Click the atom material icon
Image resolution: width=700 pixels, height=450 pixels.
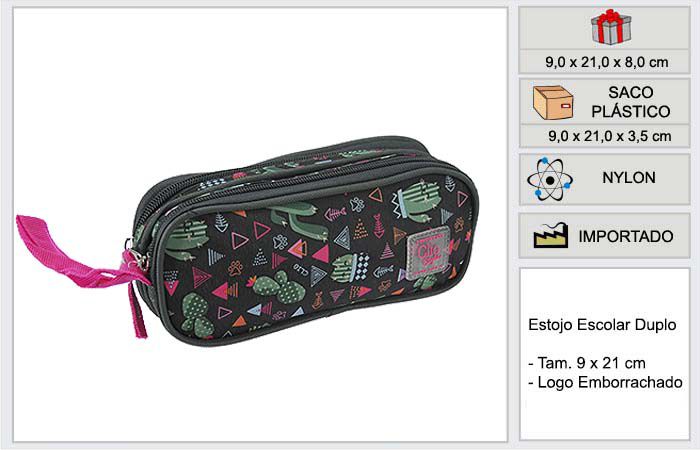click(550, 179)
